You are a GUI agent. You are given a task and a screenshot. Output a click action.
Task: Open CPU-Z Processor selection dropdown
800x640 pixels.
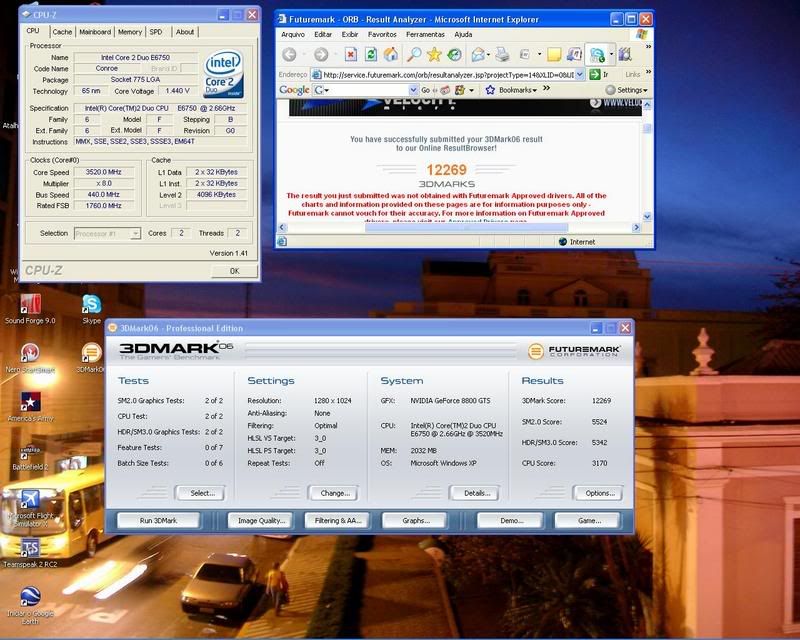pyautogui.click(x=135, y=234)
